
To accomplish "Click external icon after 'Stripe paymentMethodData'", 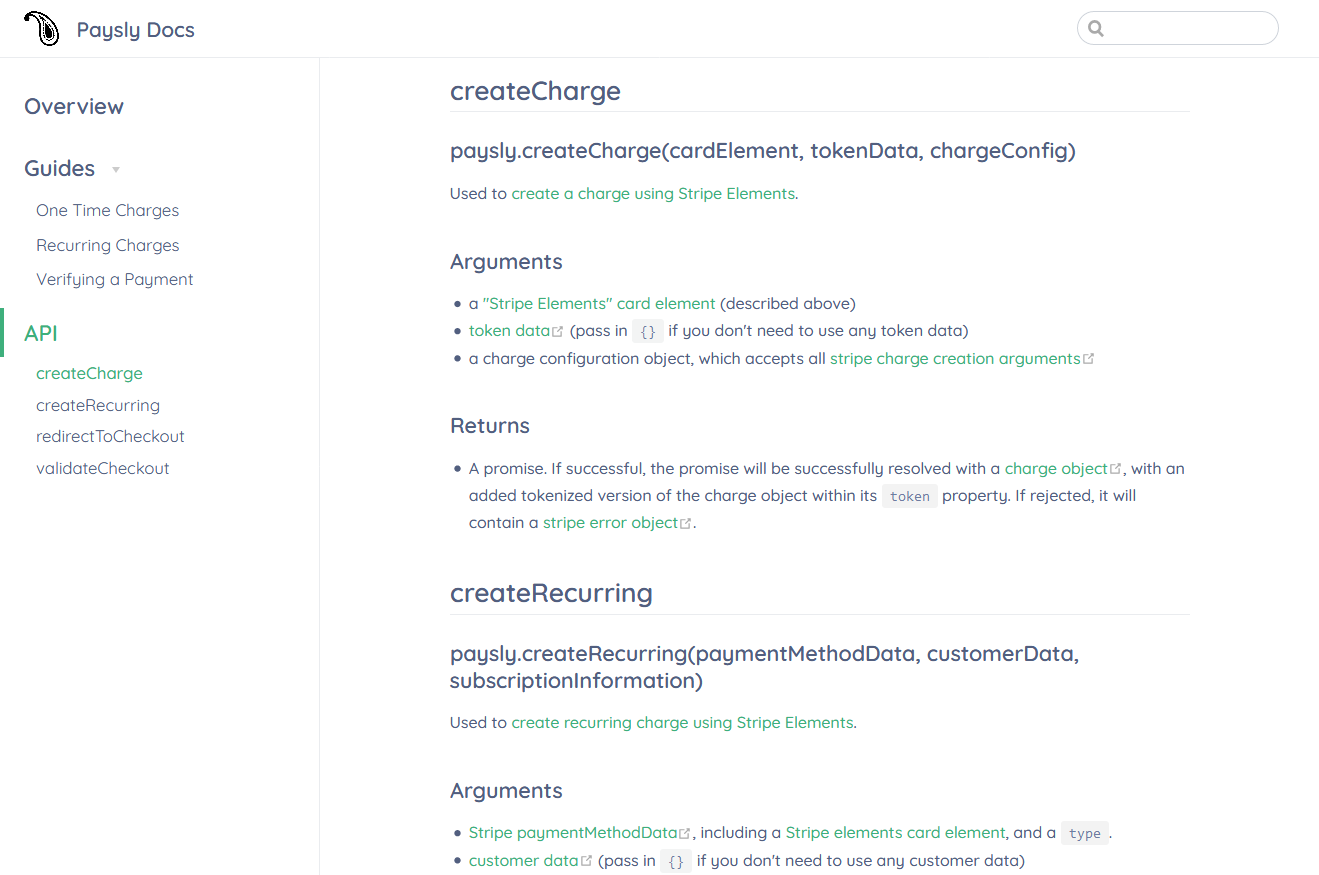I will point(685,833).
